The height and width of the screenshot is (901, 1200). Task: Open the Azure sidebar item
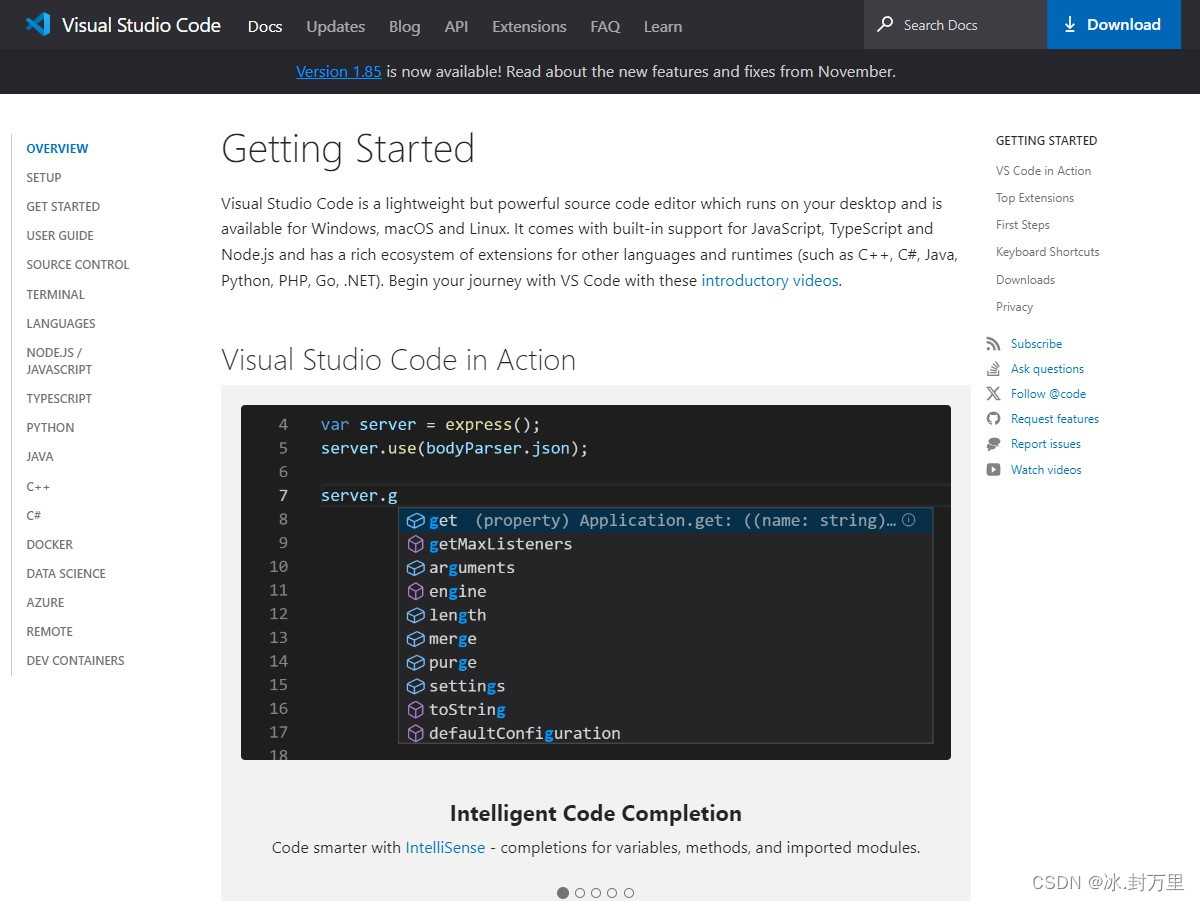45,602
